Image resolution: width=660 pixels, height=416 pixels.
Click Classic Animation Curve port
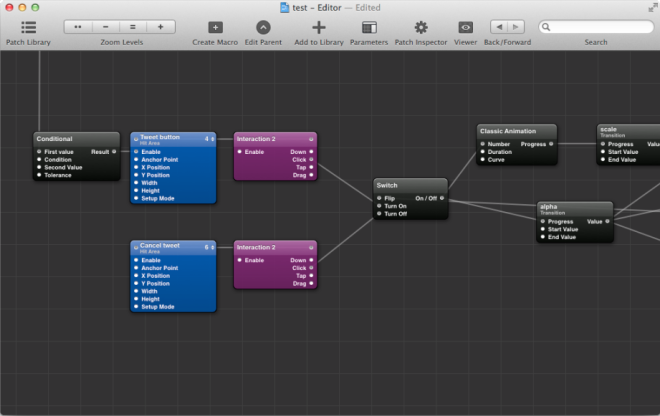click(x=482, y=160)
